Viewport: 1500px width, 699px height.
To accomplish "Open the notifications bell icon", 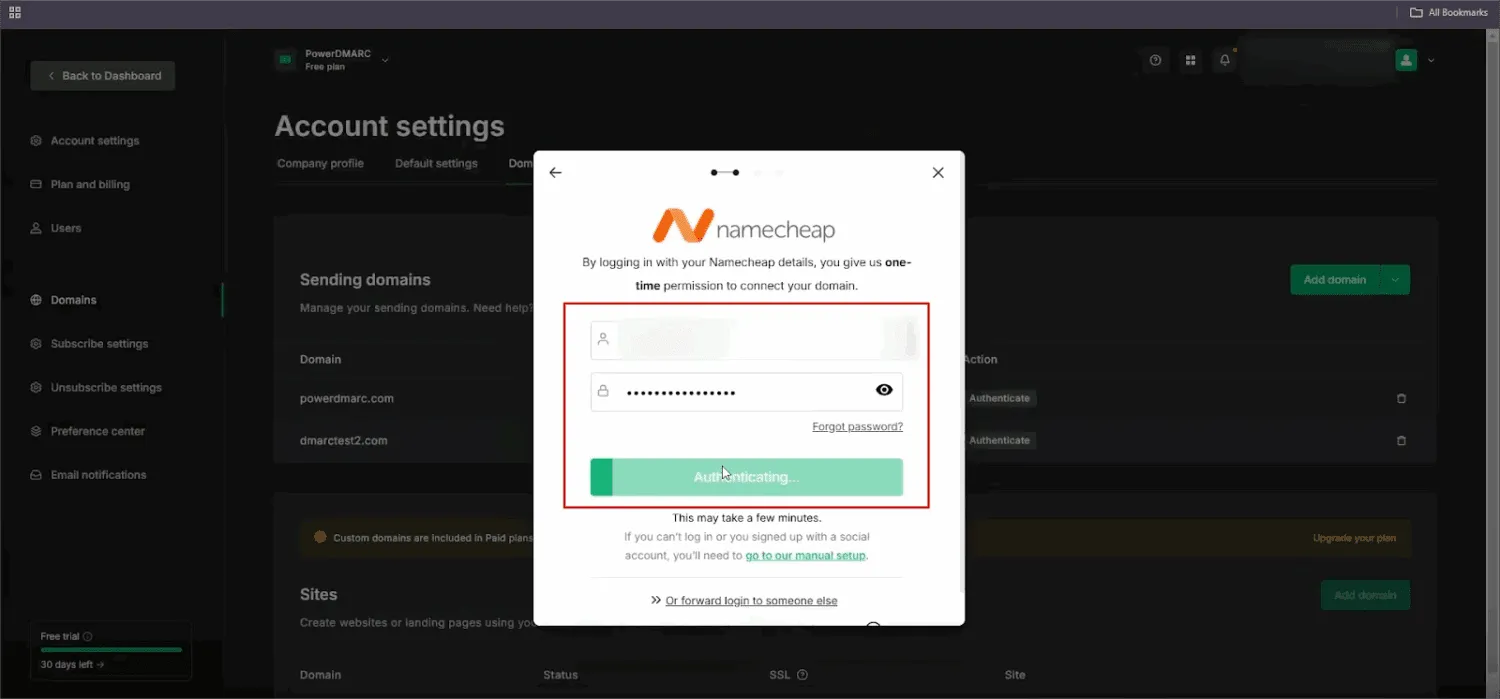I will pyautogui.click(x=1225, y=61).
